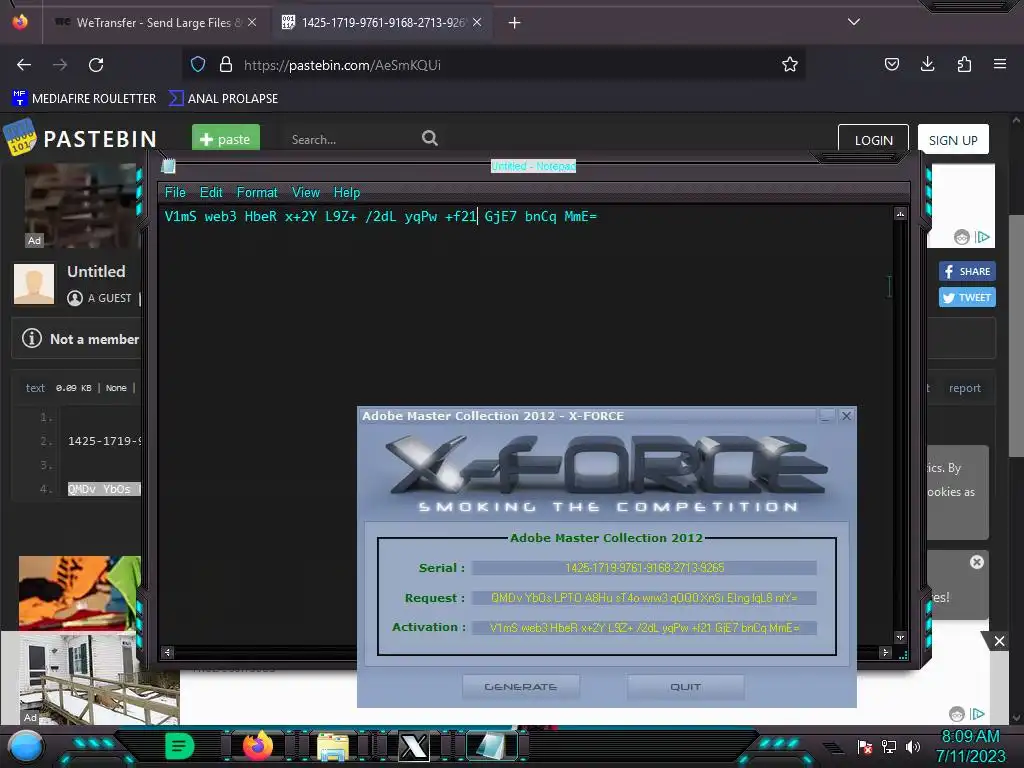This screenshot has height=768, width=1024.
Task: Open Notepad's Edit menu
Action: click(x=211, y=193)
